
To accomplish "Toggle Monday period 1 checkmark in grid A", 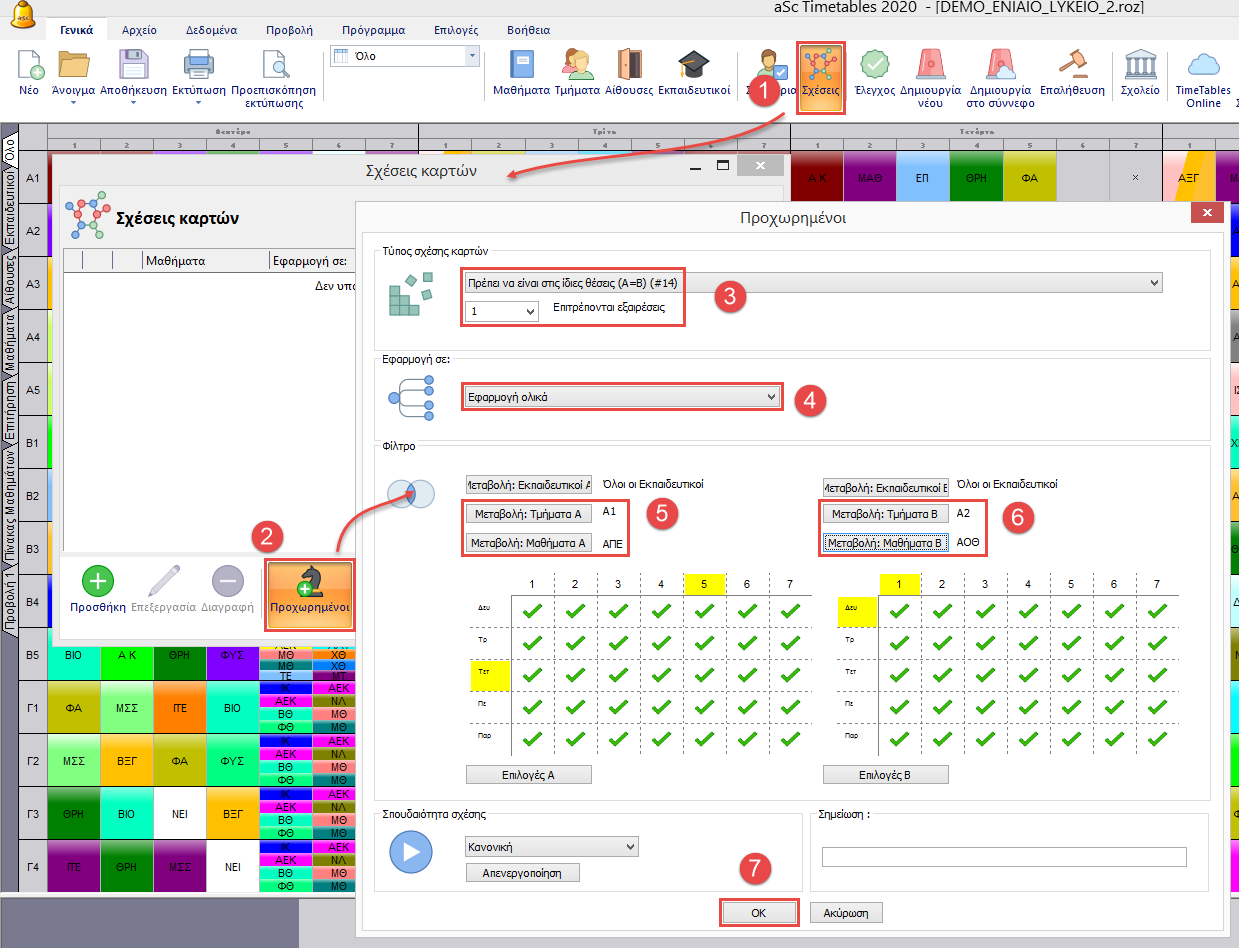I will pyautogui.click(x=532, y=609).
